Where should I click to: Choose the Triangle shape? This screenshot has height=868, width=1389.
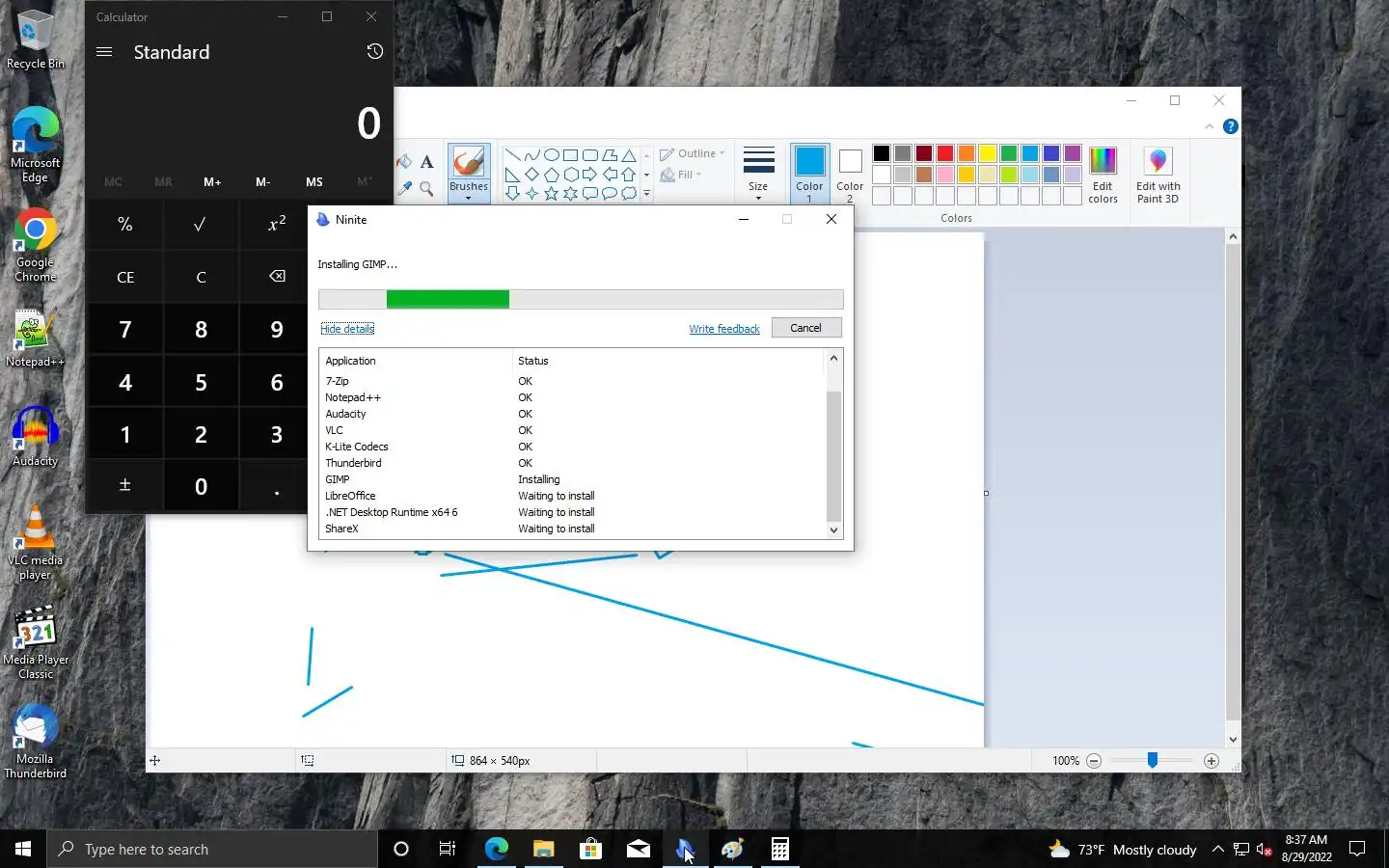click(x=628, y=155)
